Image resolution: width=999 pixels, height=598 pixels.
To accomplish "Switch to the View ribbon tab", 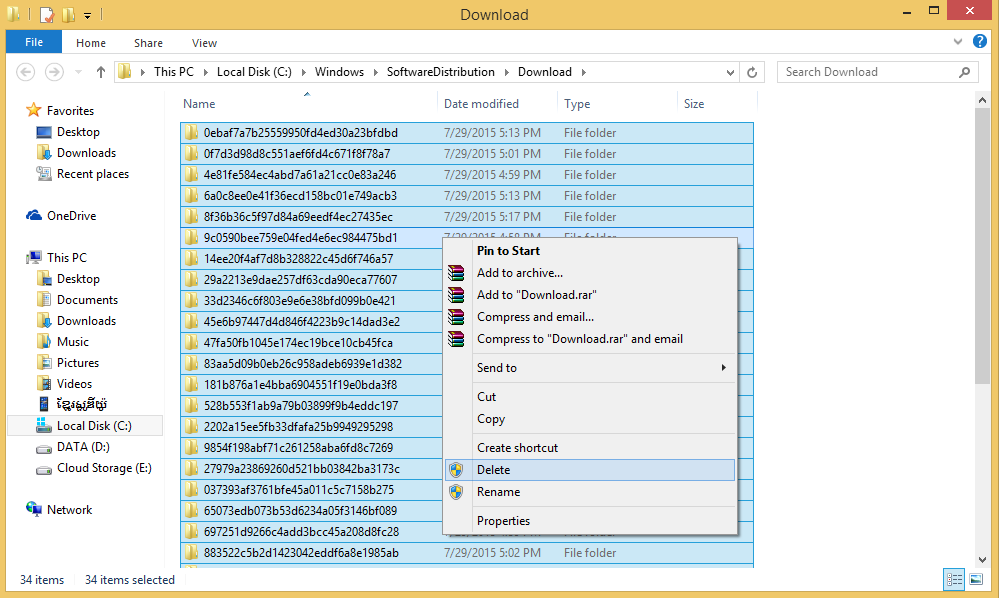I will (205, 43).
